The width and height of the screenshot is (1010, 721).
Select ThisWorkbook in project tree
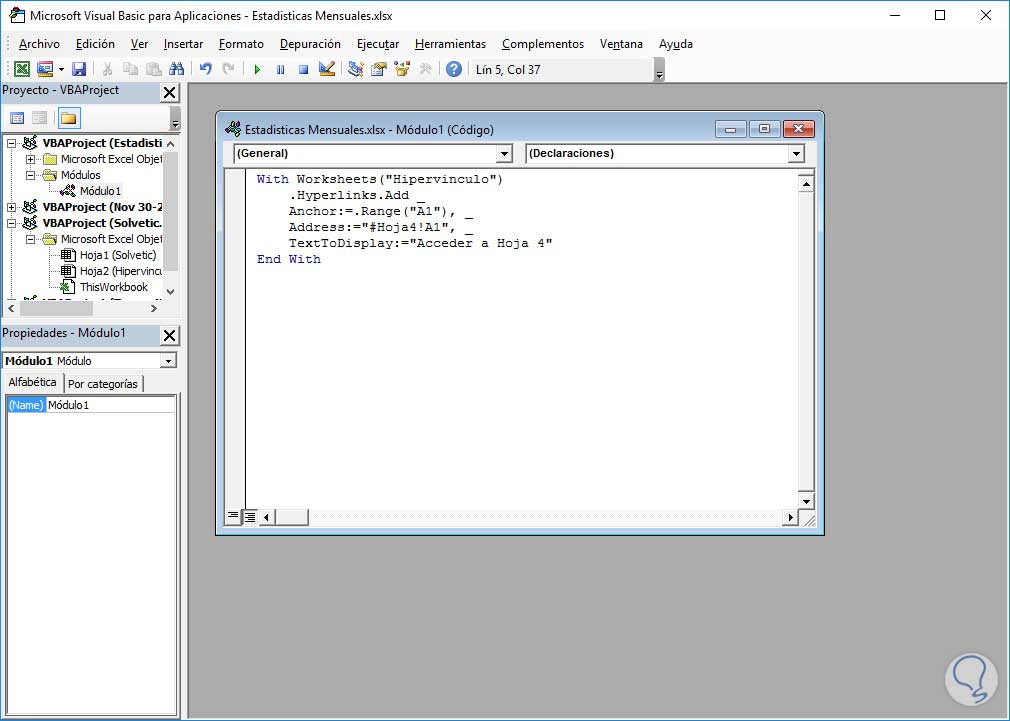pos(113,287)
